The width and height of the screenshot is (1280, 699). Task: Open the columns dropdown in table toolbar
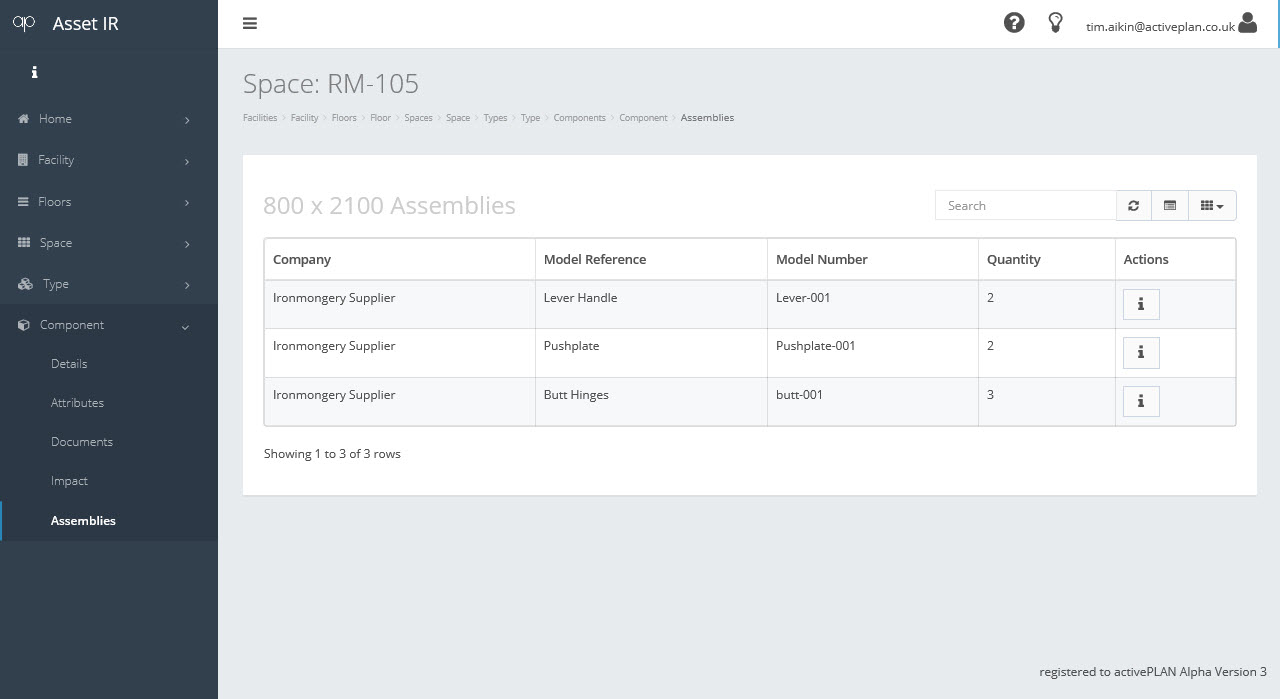1211,206
